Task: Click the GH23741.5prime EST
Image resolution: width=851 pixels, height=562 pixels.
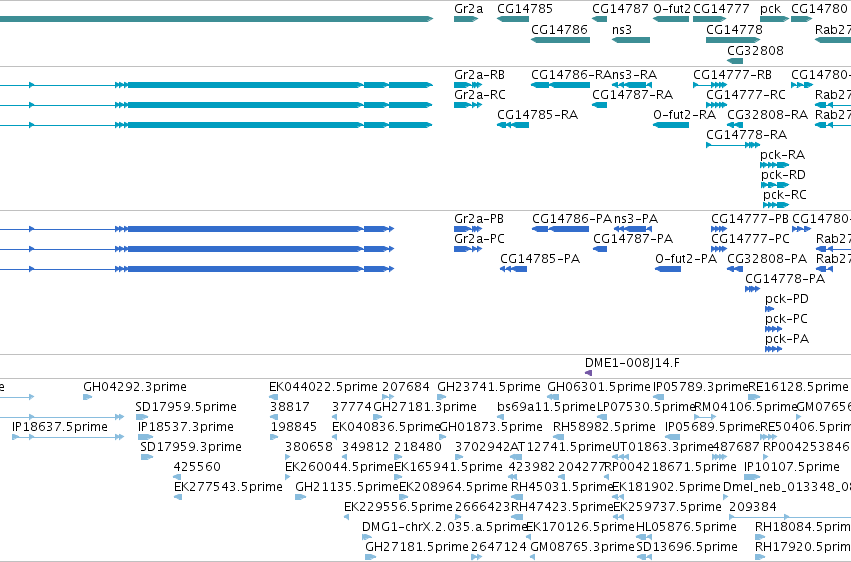Action: click(x=441, y=397)
